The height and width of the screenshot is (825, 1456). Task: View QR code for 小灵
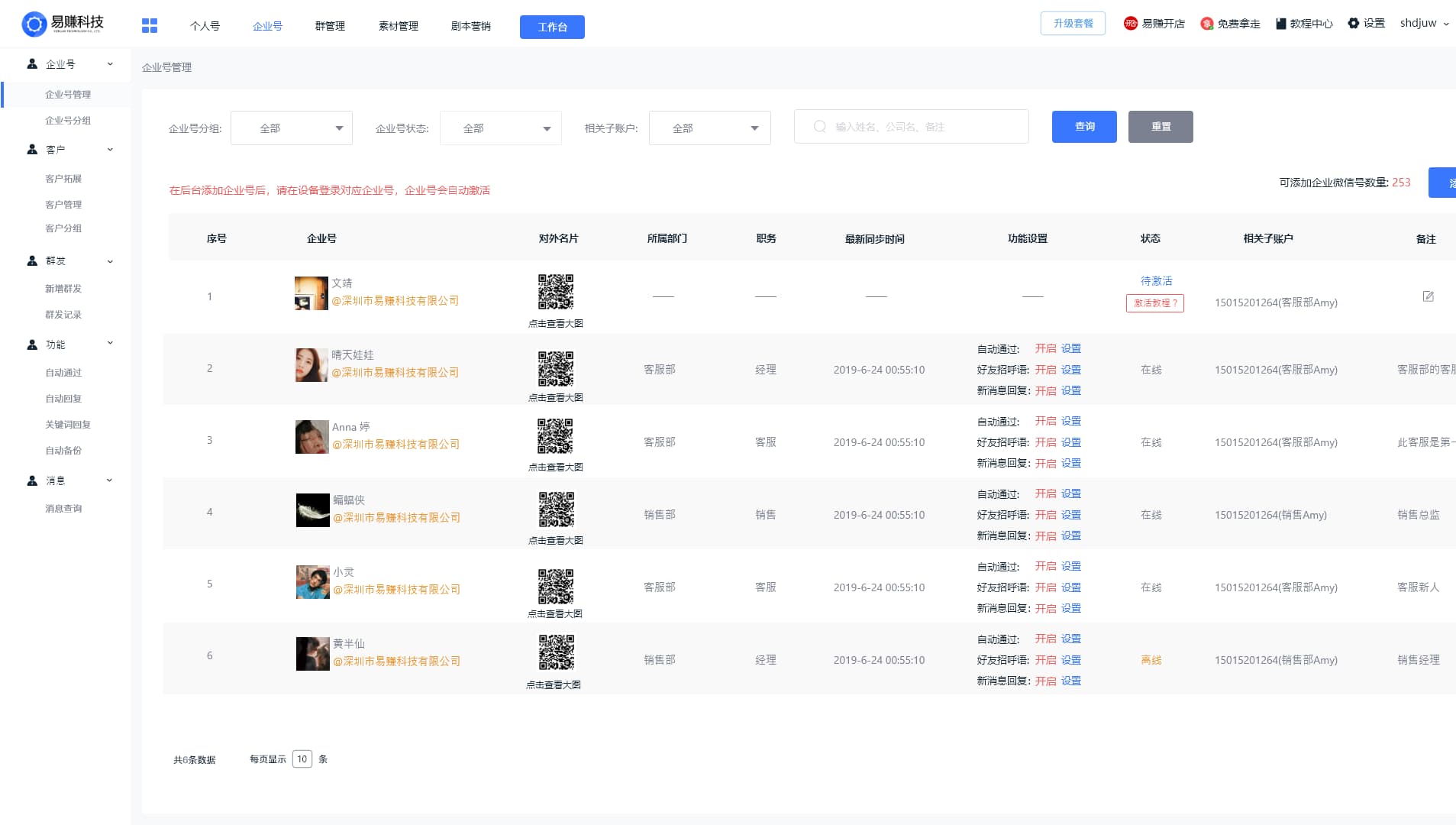click(x=556, y=587)
